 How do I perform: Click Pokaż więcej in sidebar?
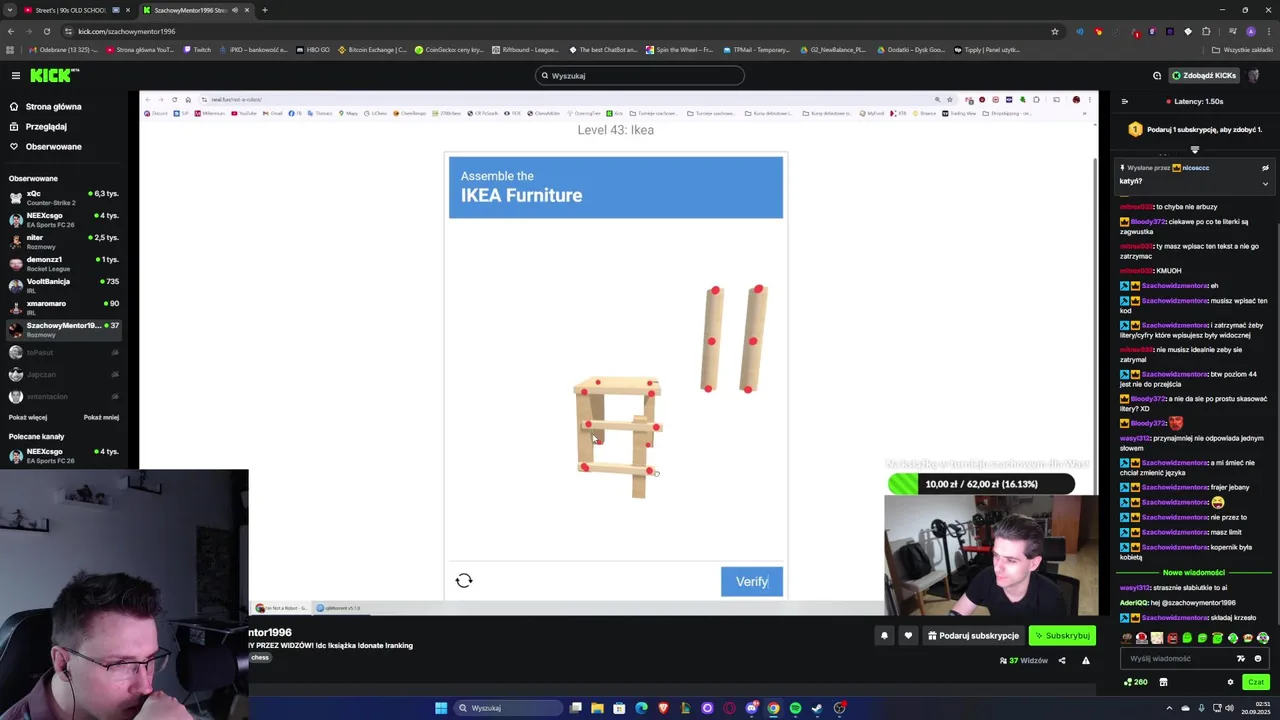(x=28, y=417)
